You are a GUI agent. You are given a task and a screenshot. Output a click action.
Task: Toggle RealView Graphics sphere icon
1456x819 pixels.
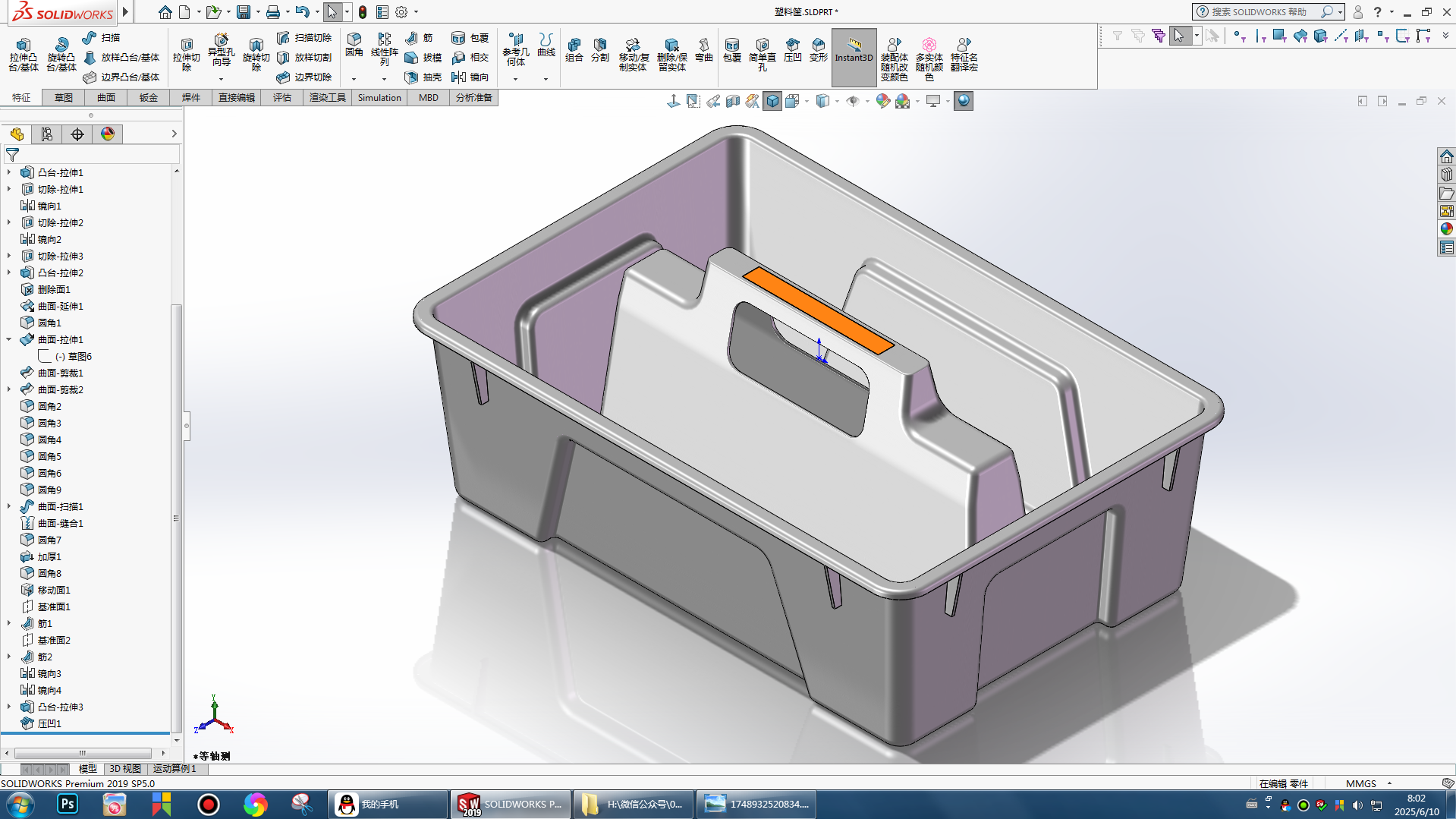(964, 101)
